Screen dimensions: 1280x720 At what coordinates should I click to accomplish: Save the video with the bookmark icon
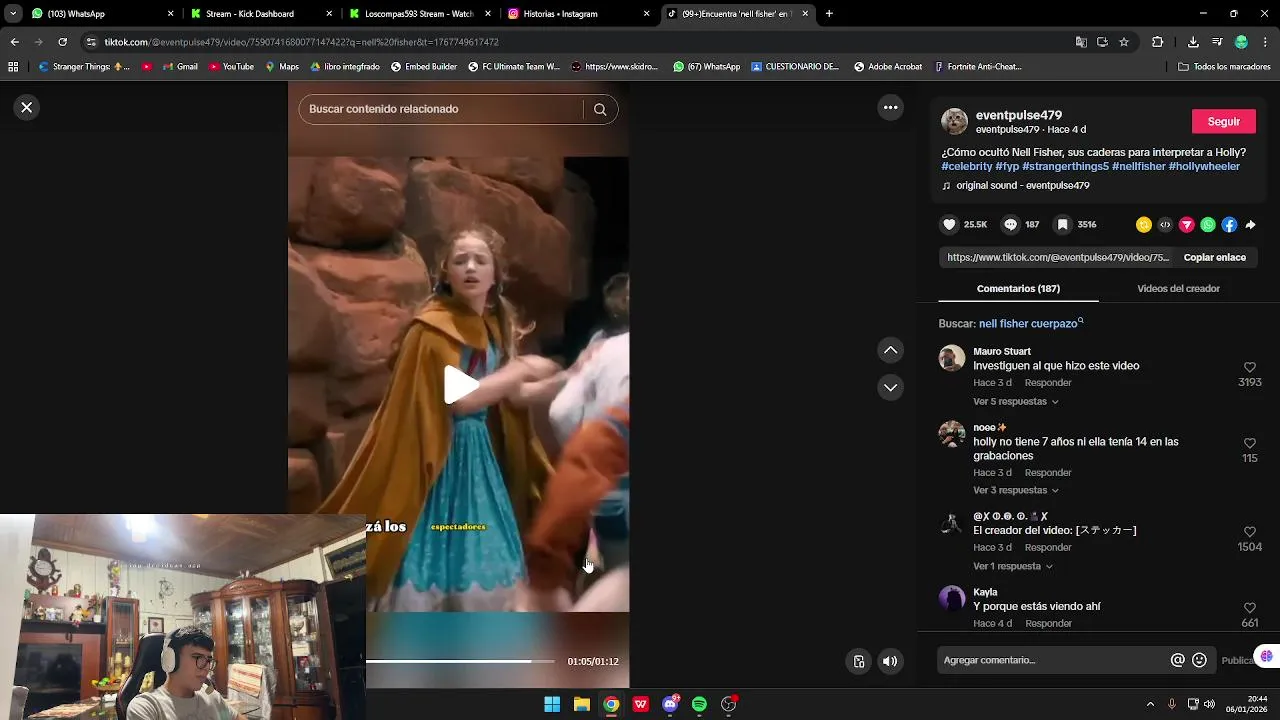1063,225
